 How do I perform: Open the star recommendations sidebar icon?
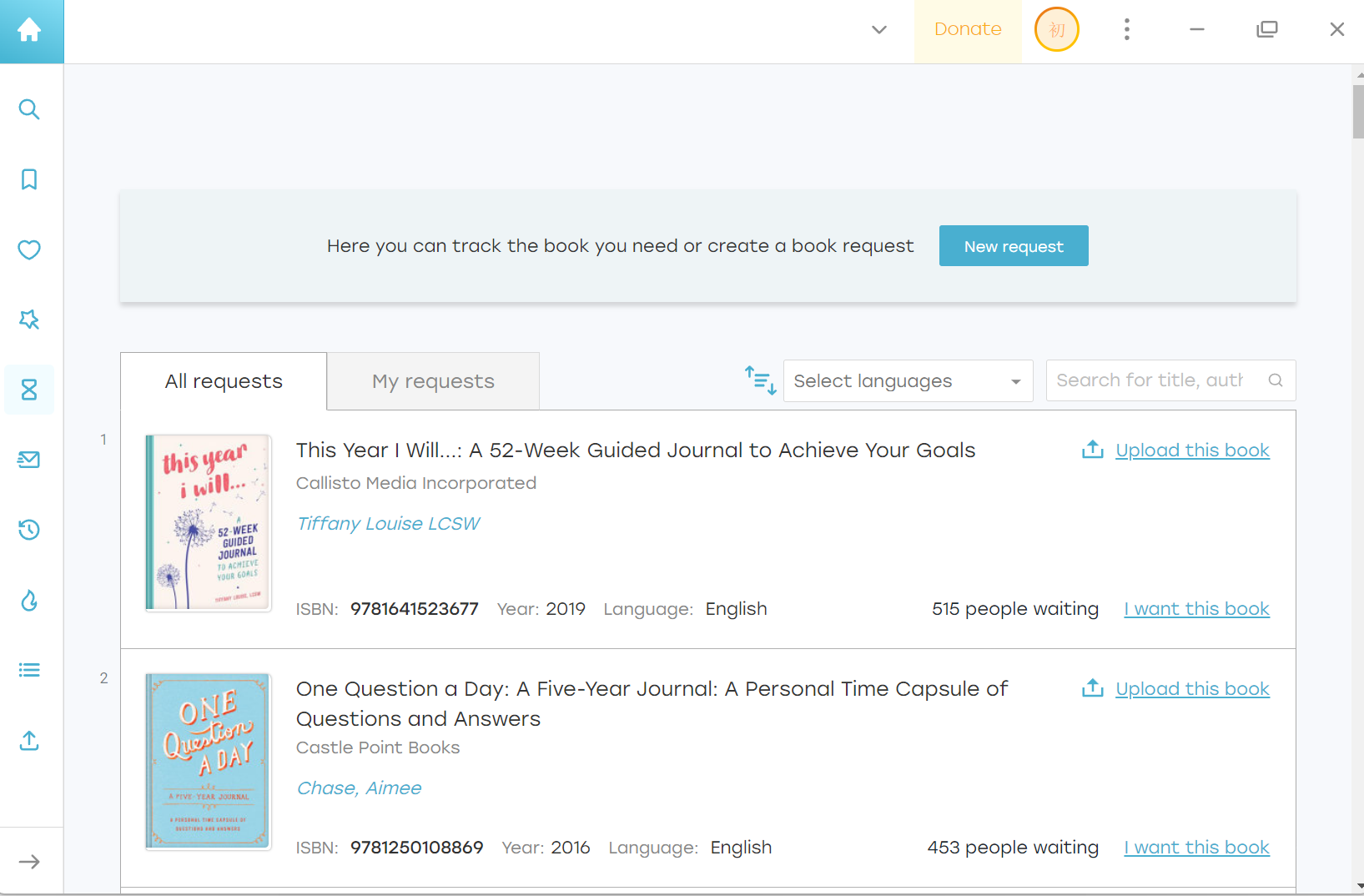pyautogui.click(x=29, y=320)
